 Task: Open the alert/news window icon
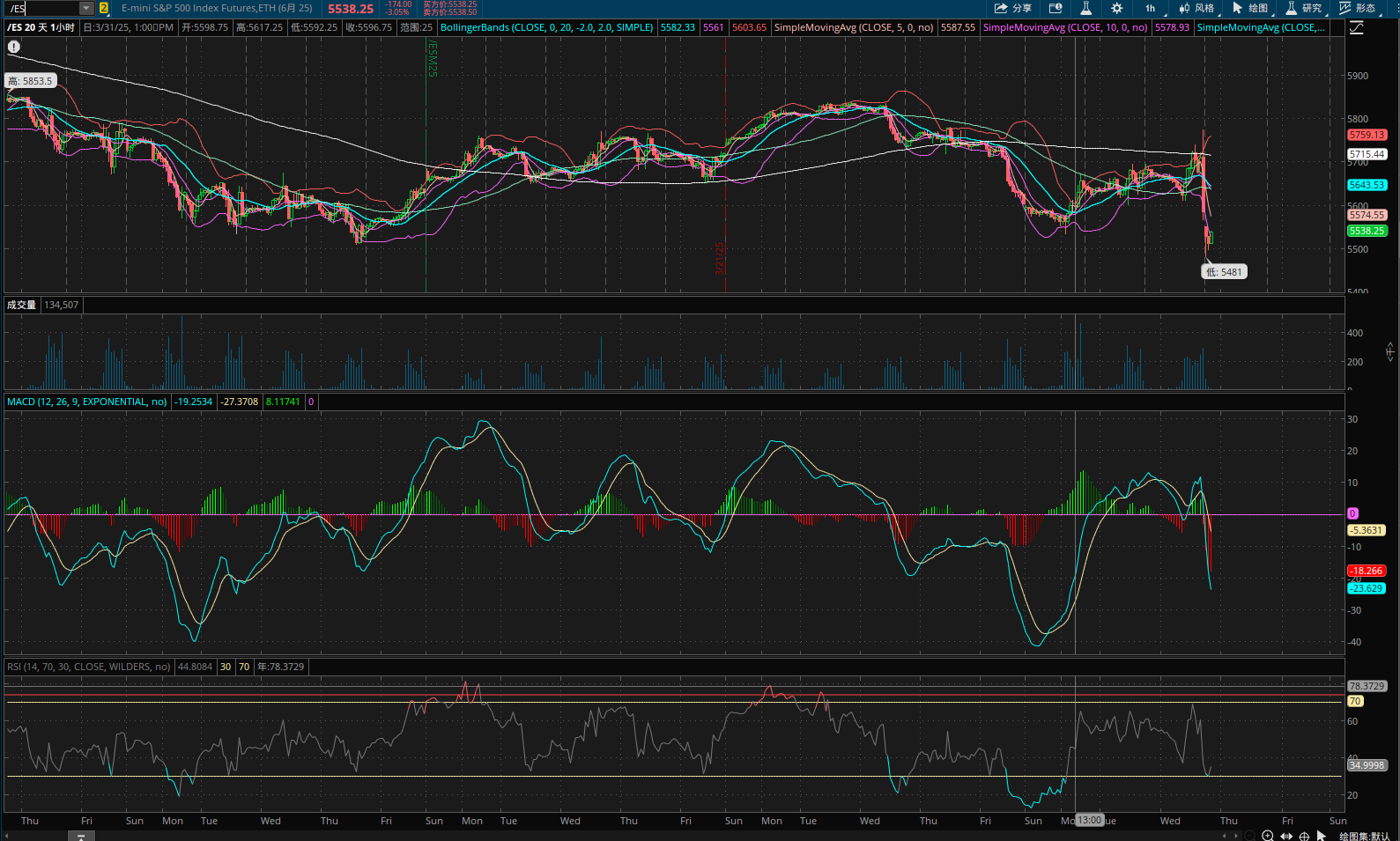pyautogui.click(x=1056, y=8)
